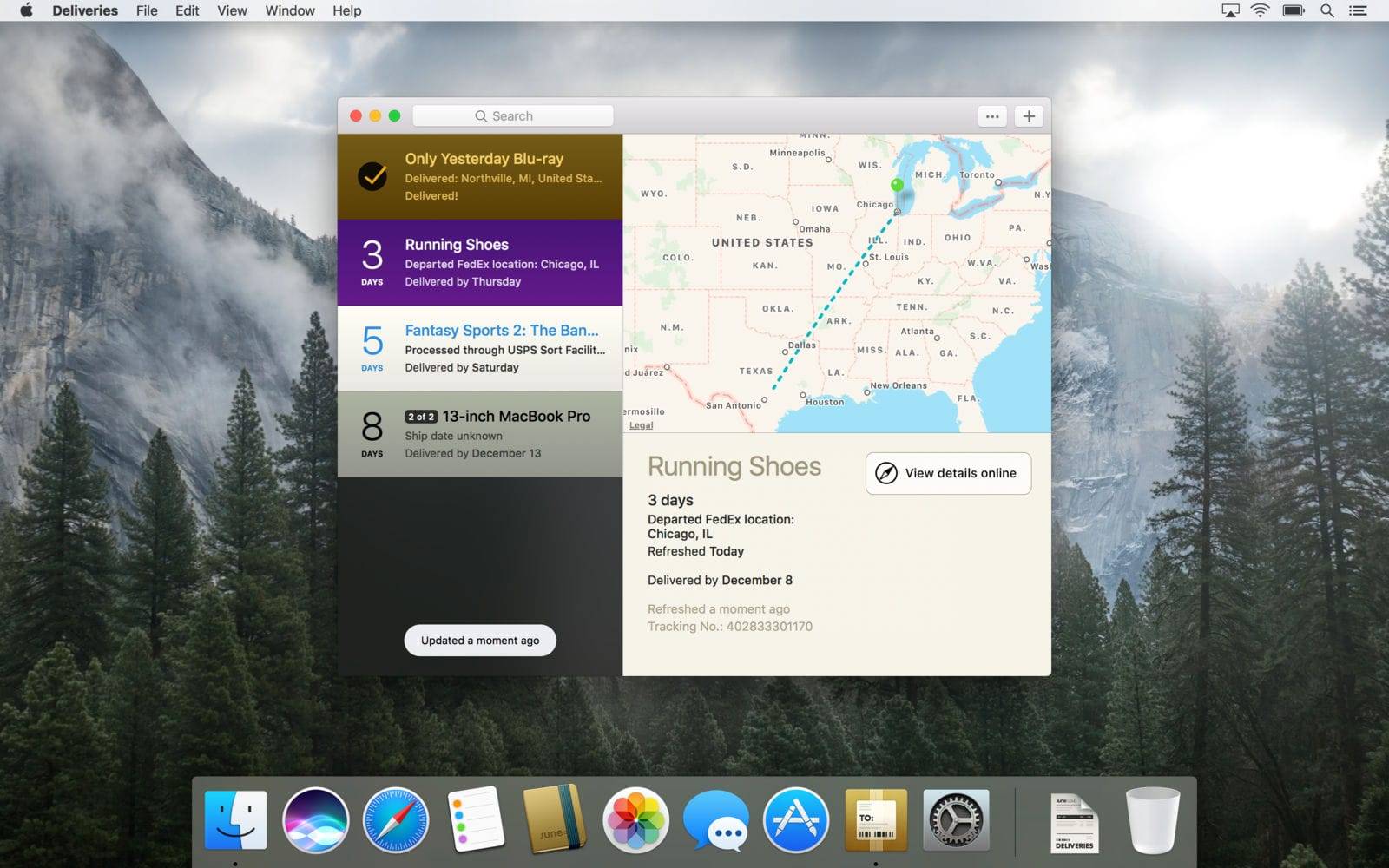1389x868 pixels.
Task: Open the Wi-Fi status menu
Action: tap(1260, 10)
